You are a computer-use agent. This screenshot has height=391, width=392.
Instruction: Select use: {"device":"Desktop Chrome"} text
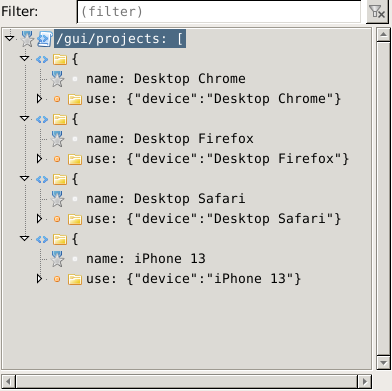click(214, 99)
